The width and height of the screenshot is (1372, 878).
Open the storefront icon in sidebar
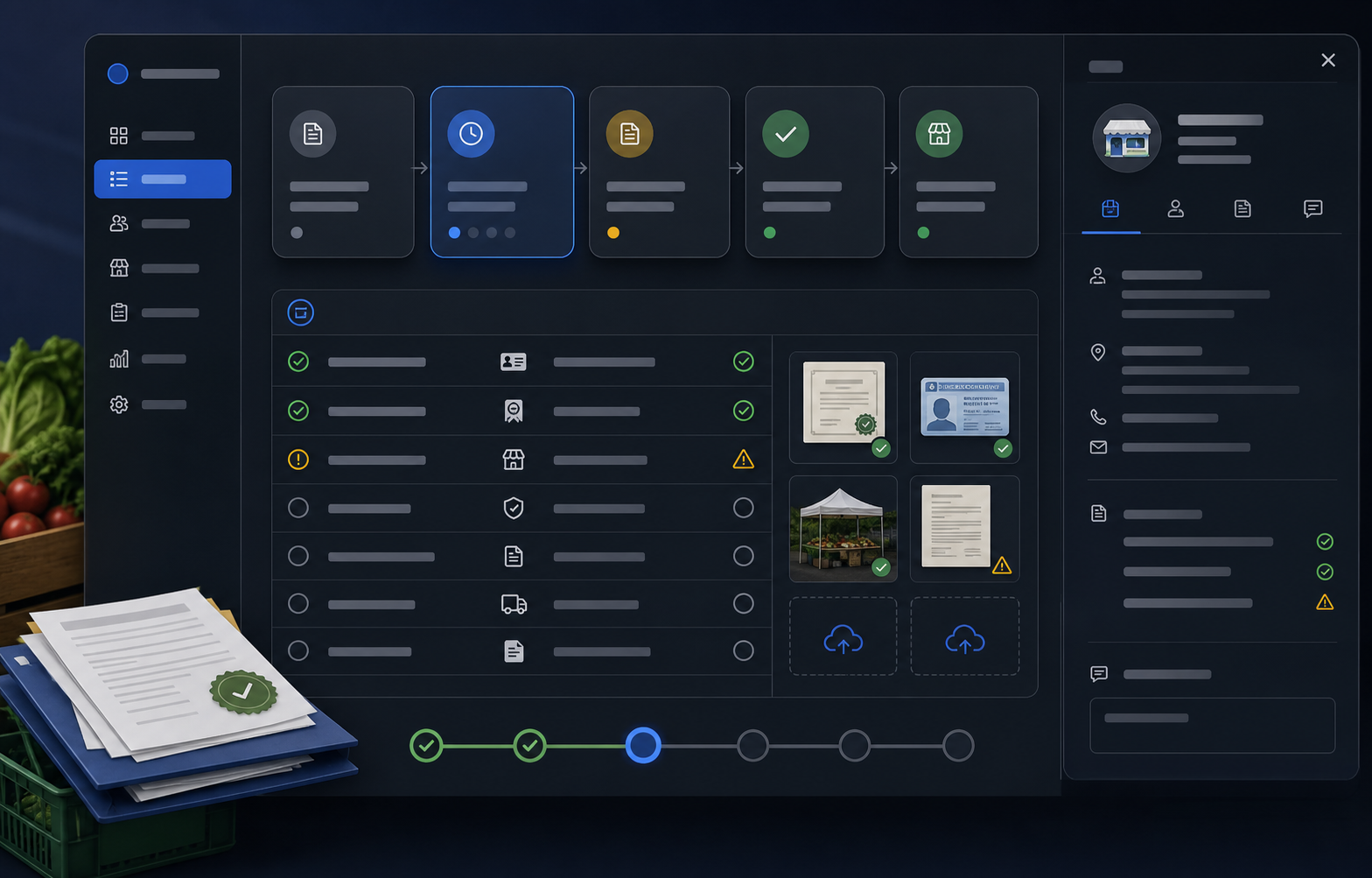coord(119,268)
